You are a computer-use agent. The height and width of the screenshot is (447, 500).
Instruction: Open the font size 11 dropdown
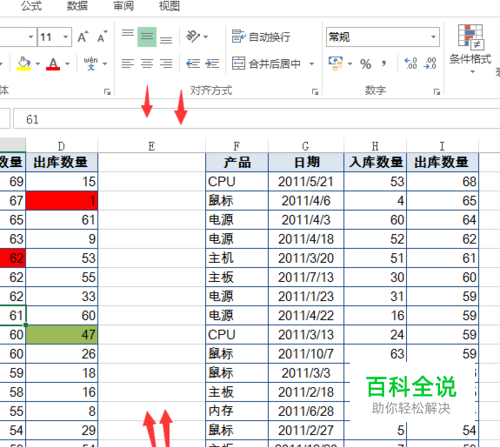pos(65,37)
